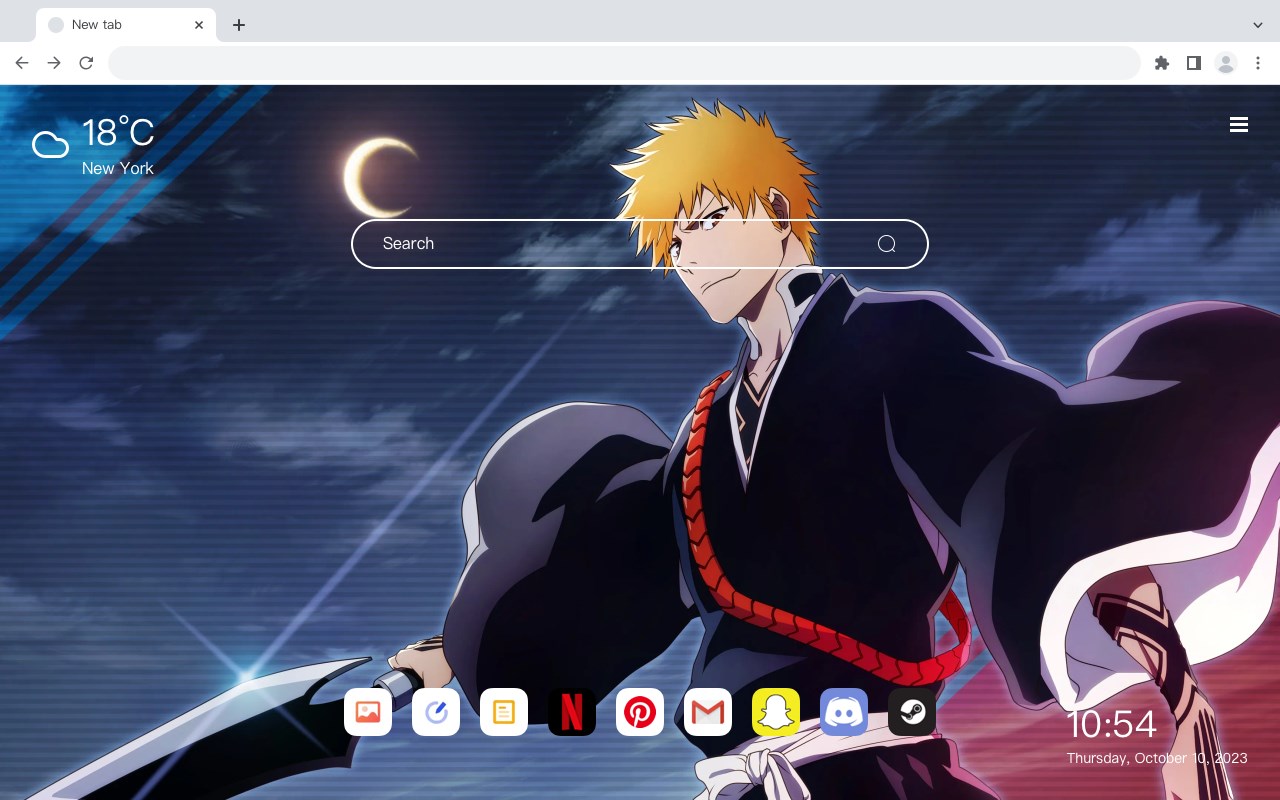This screenshot has height=800, width=1280.
Task: Launch the Netflix shortcut
Action: tap(572, 712)
